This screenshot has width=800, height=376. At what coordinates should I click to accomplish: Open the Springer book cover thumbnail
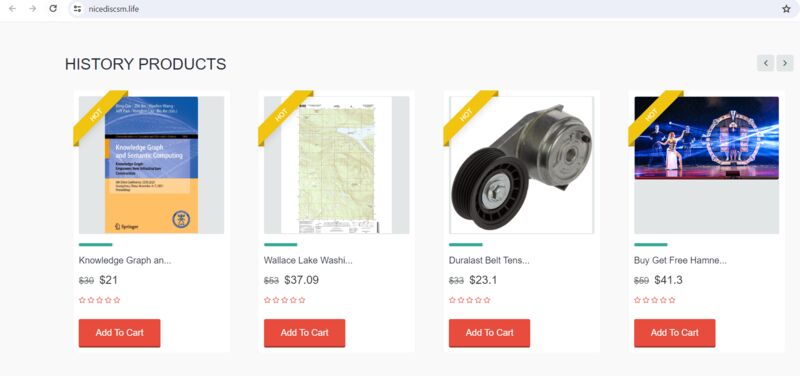point(152,165)
